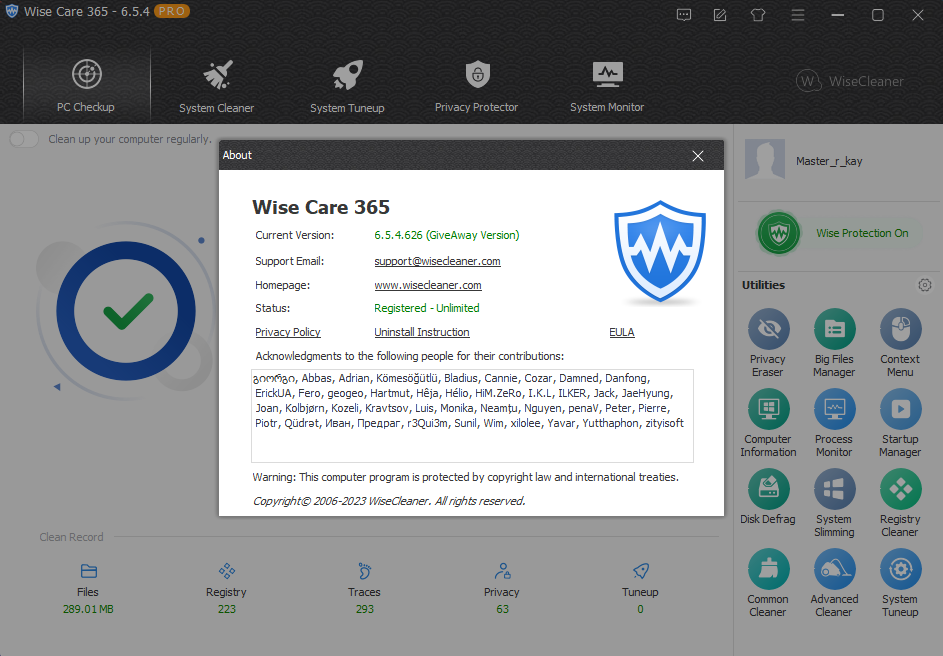Open the skin shirt icon in title bar
Viewport: 943px width, 656px height.
pyautogui.click(x=758, y=15)
